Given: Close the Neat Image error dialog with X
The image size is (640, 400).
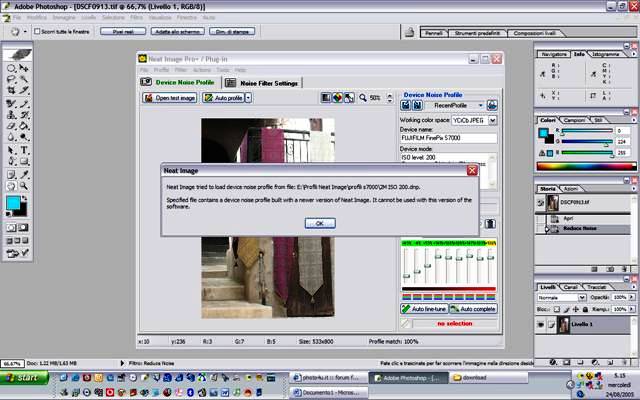Looking at the screenshot, I should (472, 171).
